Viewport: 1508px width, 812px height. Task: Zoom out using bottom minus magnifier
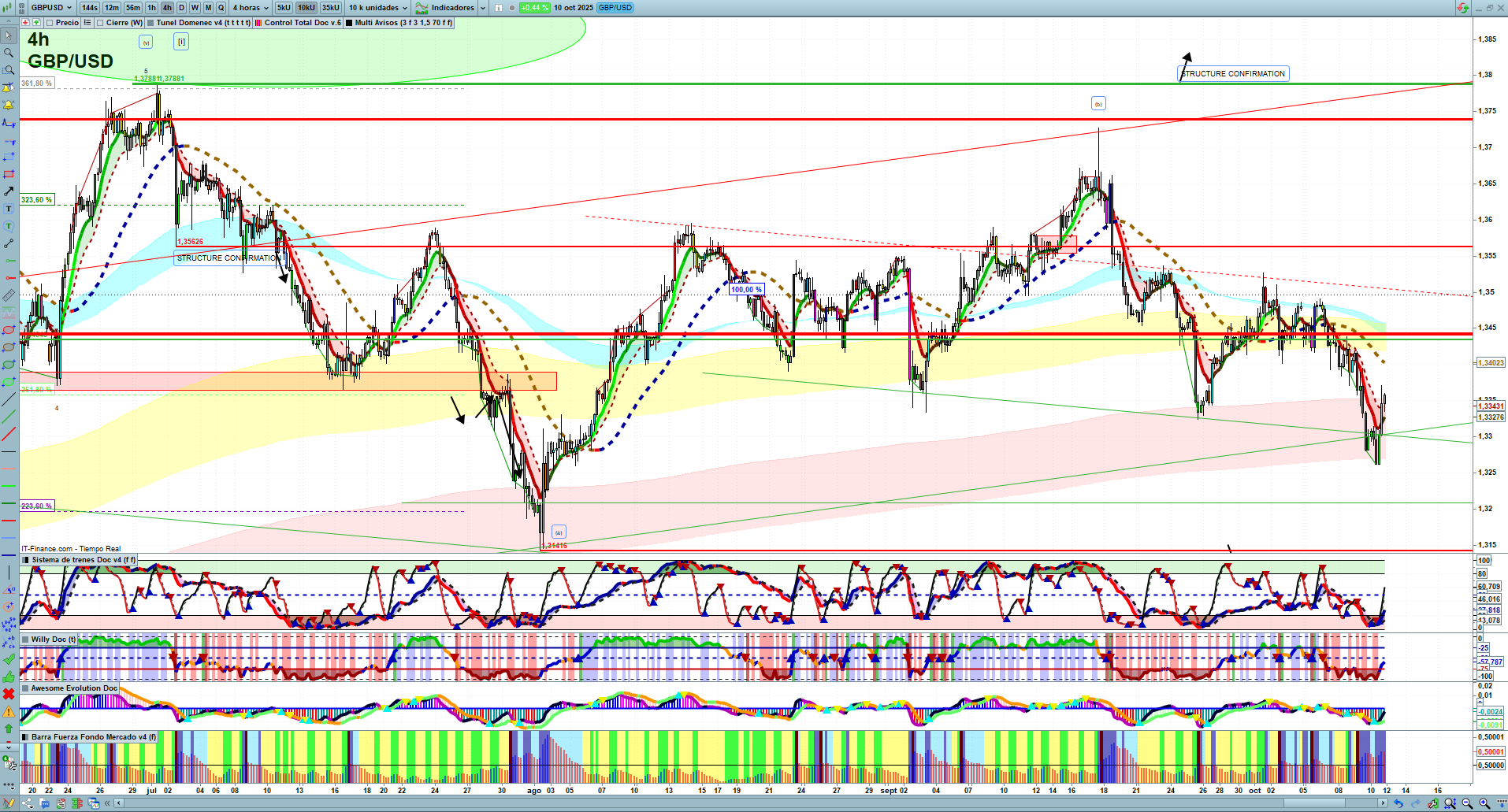point(1467,803)
